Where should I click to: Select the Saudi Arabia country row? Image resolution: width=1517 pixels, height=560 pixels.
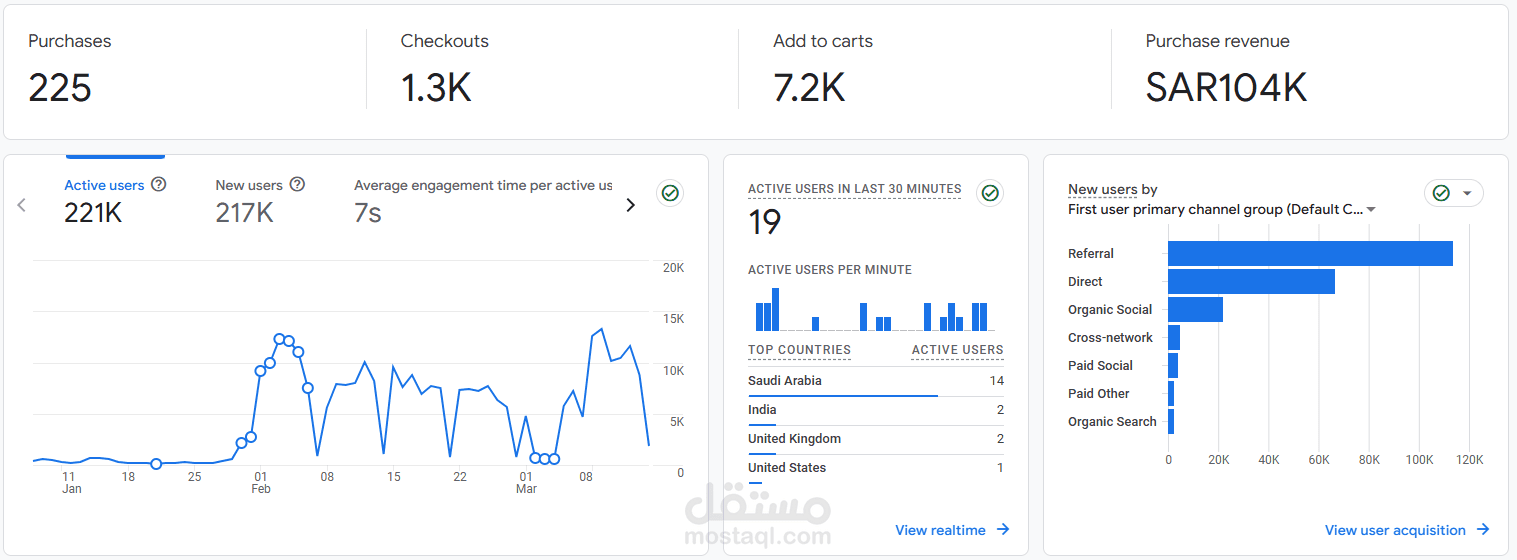pyautogui.click(x=876, y=382)
